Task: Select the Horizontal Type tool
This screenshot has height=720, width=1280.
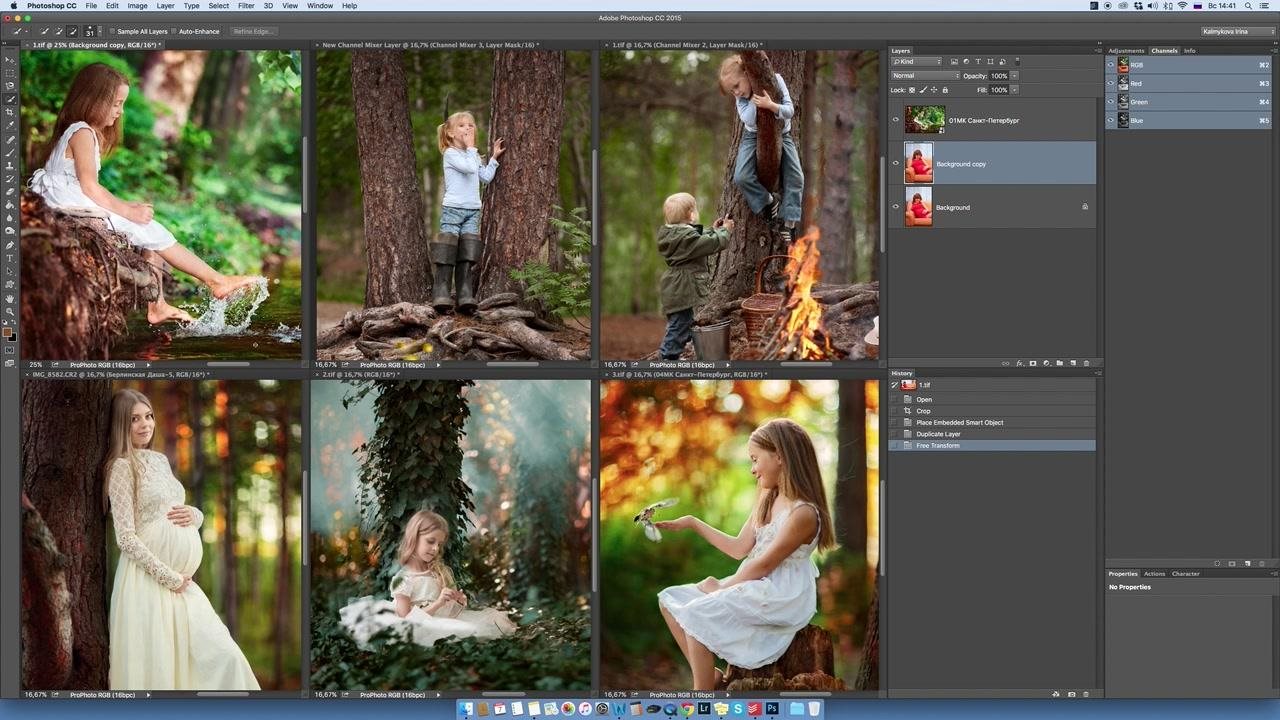Action: pyautogui.click(x=10, y=259)
